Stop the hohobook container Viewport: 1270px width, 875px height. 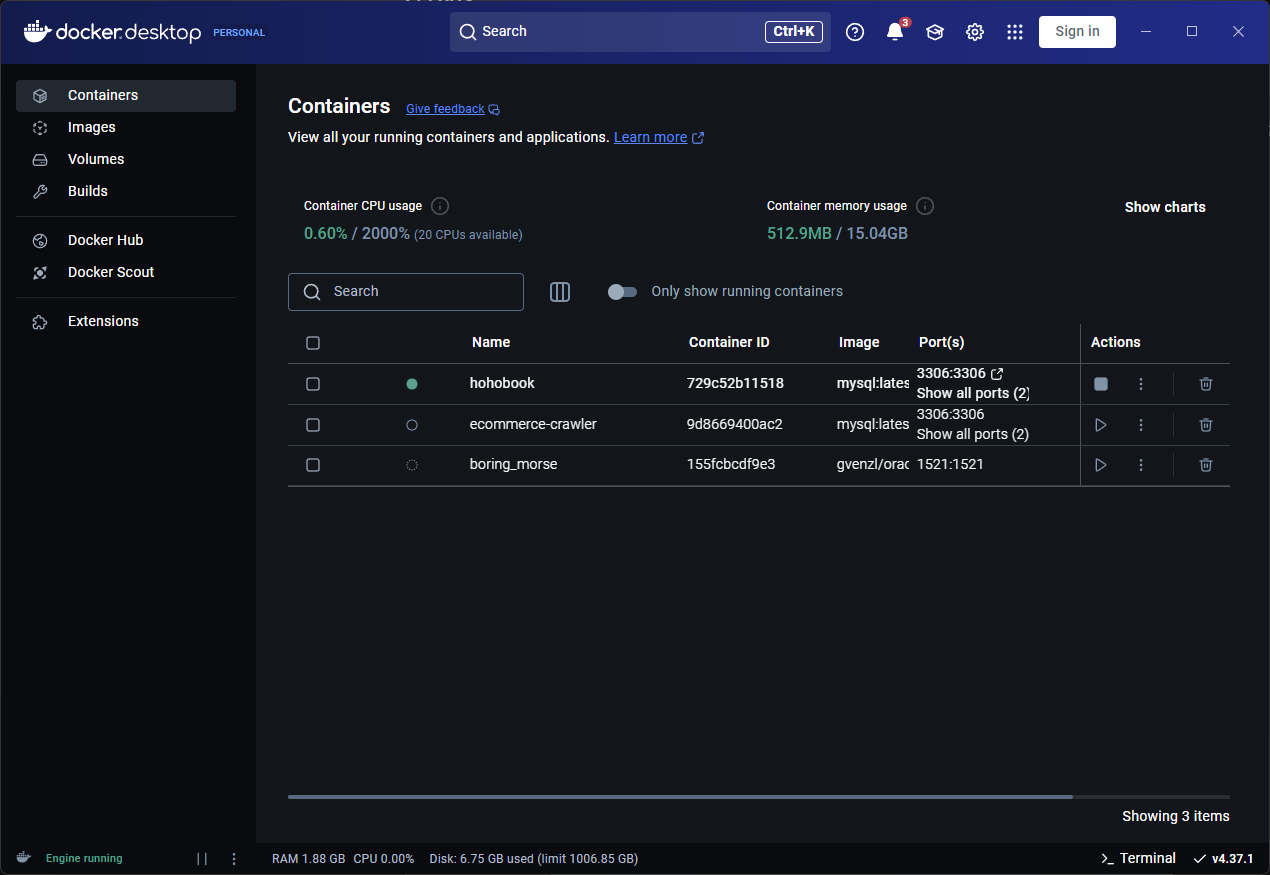[1101, 384]
